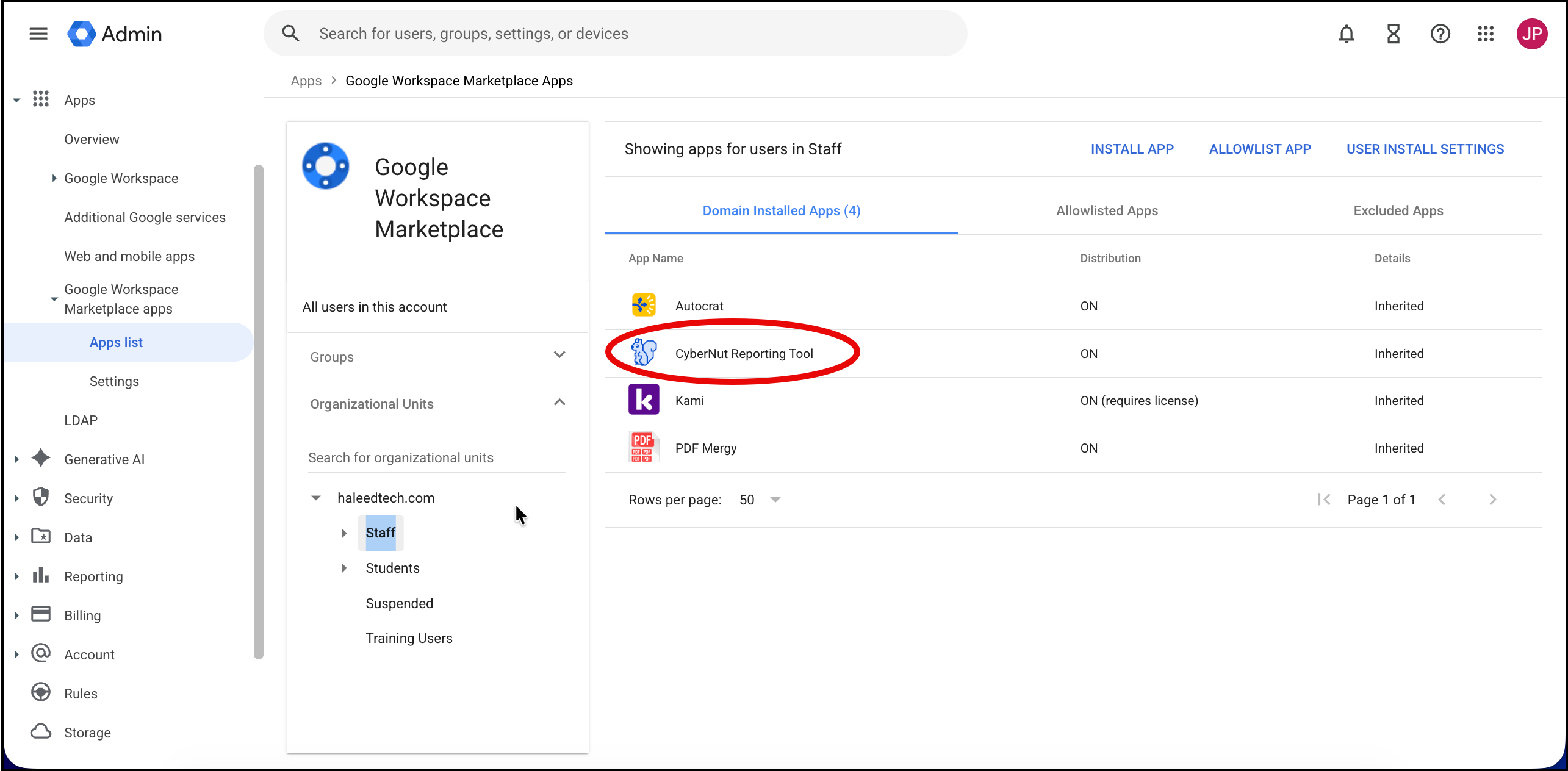Expand the Generative AI sidebar section
1568x771 pixels.
[x=16, y=459]
